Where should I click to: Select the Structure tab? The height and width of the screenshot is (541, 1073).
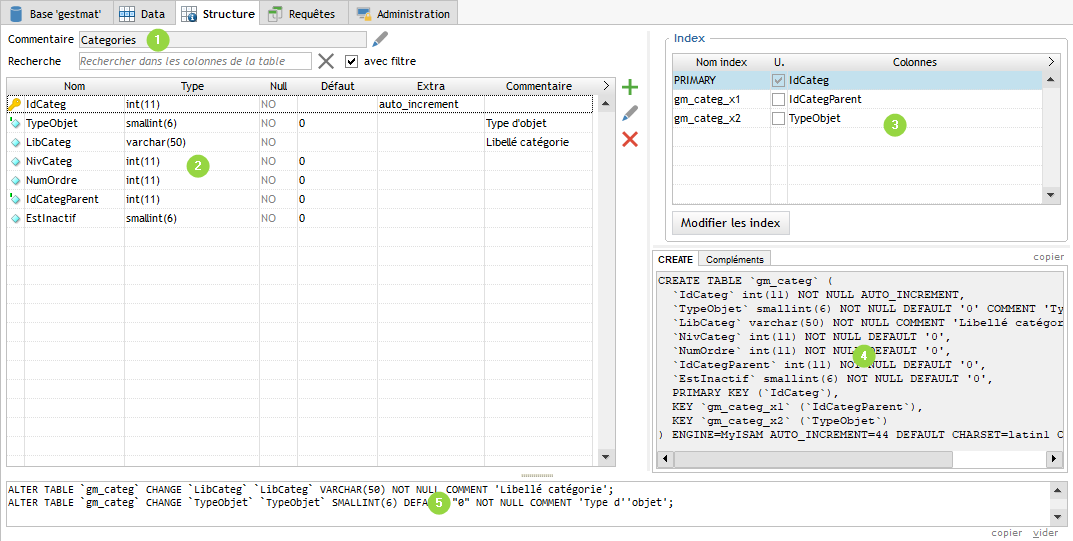218,13
